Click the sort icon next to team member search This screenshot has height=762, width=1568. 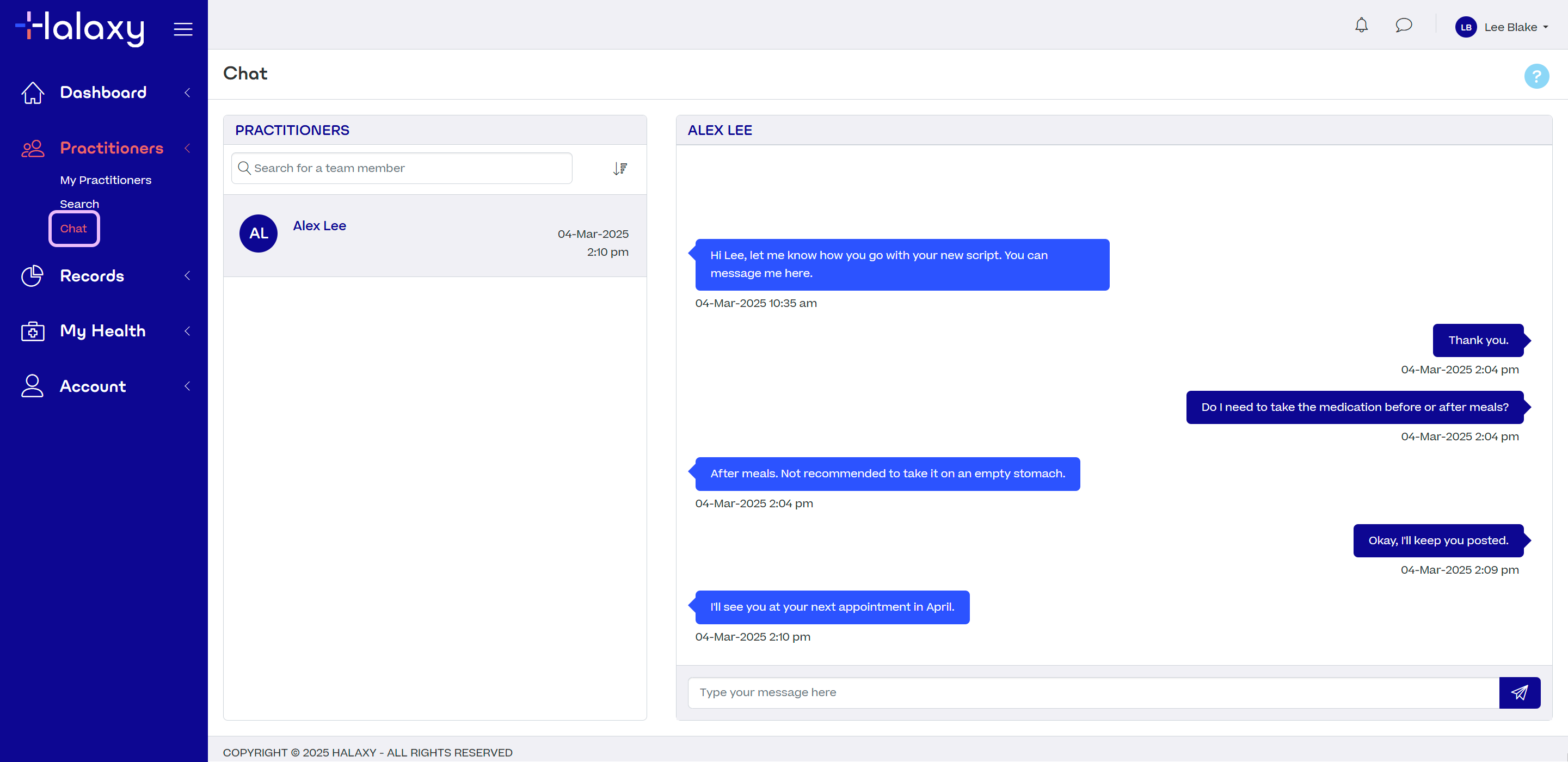pyautogui.click(x=620, y=168)
